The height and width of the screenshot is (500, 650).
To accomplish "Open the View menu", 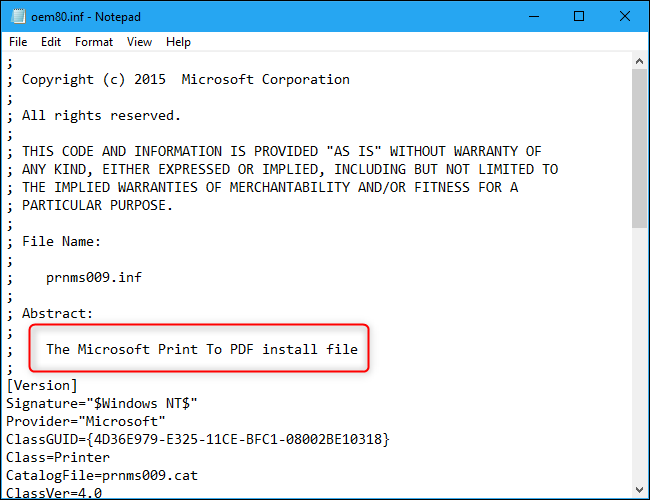I will tap(139, 42).
